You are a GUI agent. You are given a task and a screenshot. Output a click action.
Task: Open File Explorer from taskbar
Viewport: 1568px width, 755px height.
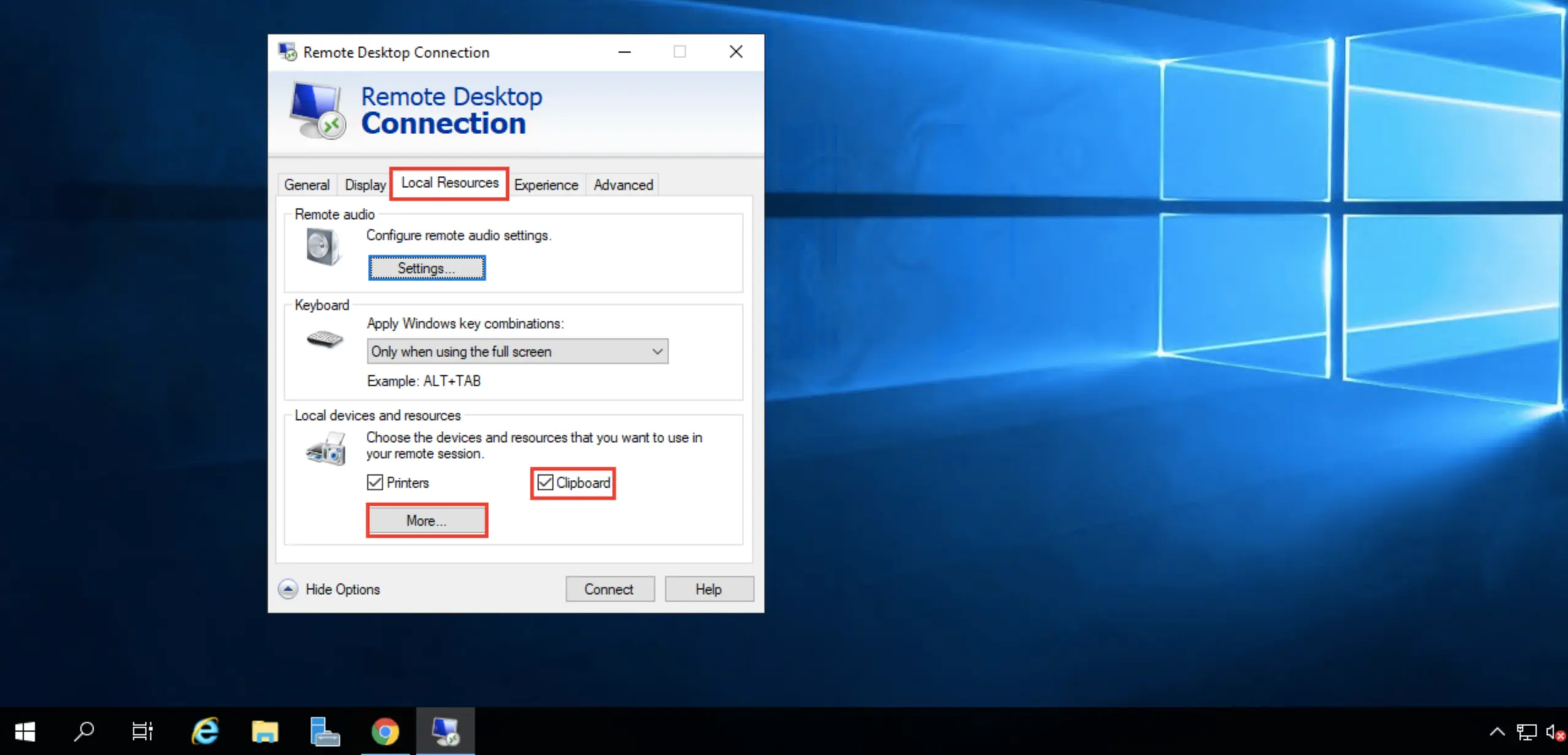(265, 731)
